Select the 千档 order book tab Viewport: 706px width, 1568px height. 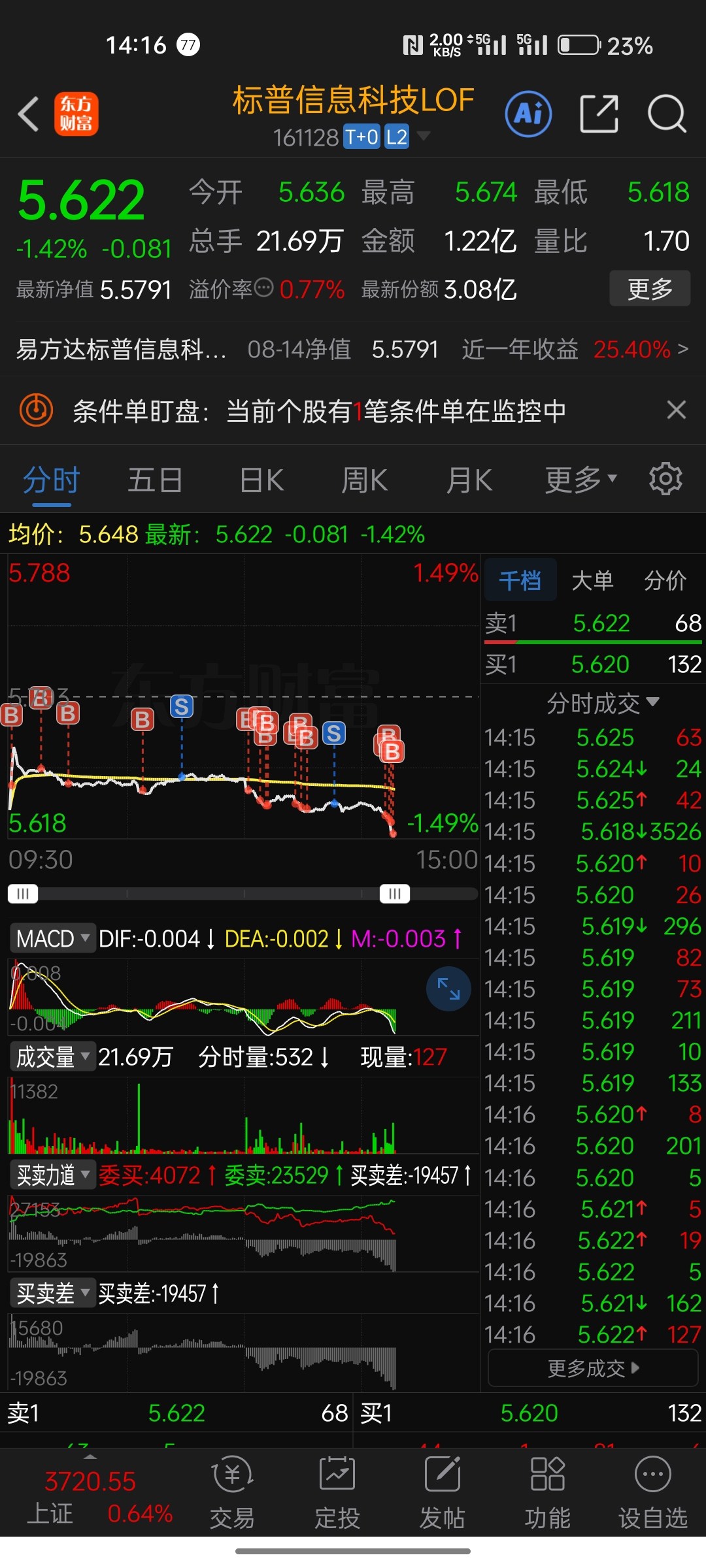point(520,580)
